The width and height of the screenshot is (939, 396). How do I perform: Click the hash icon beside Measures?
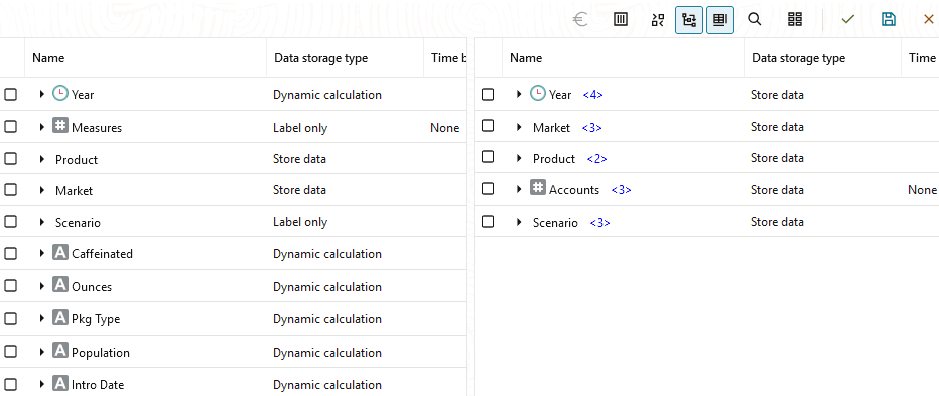60,126
